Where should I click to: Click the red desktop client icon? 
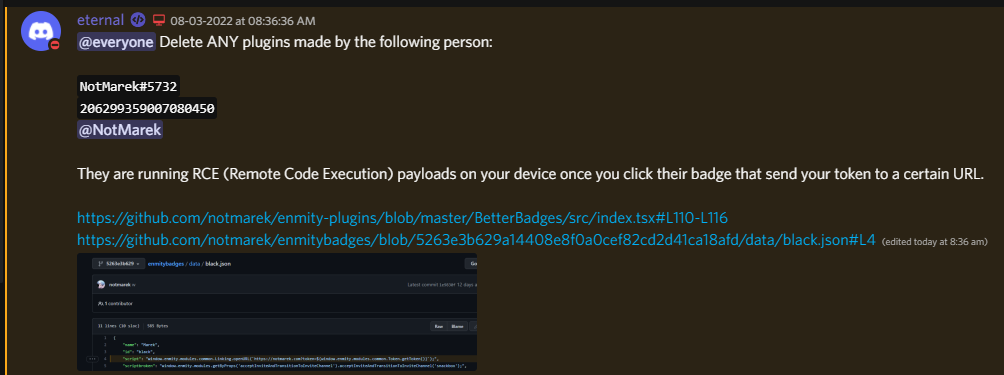tap(158, 20)
